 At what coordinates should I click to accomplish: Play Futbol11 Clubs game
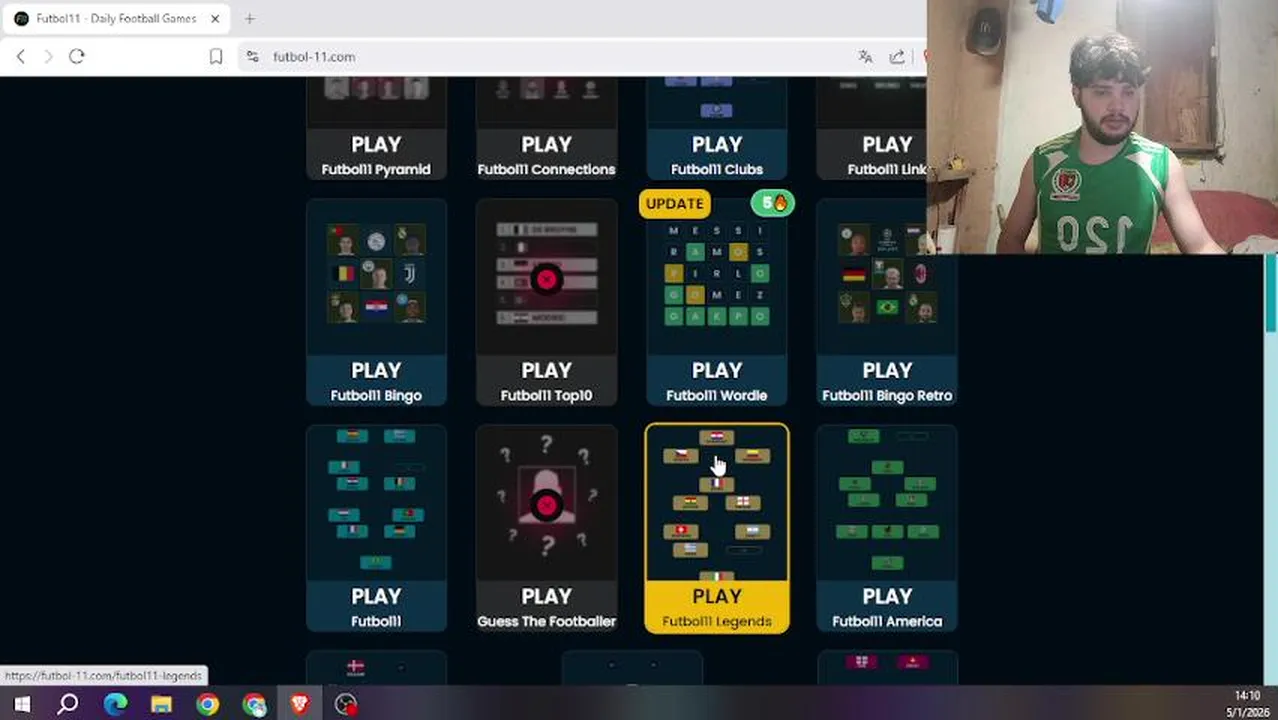pyautogui.click(x=717, y=130)
